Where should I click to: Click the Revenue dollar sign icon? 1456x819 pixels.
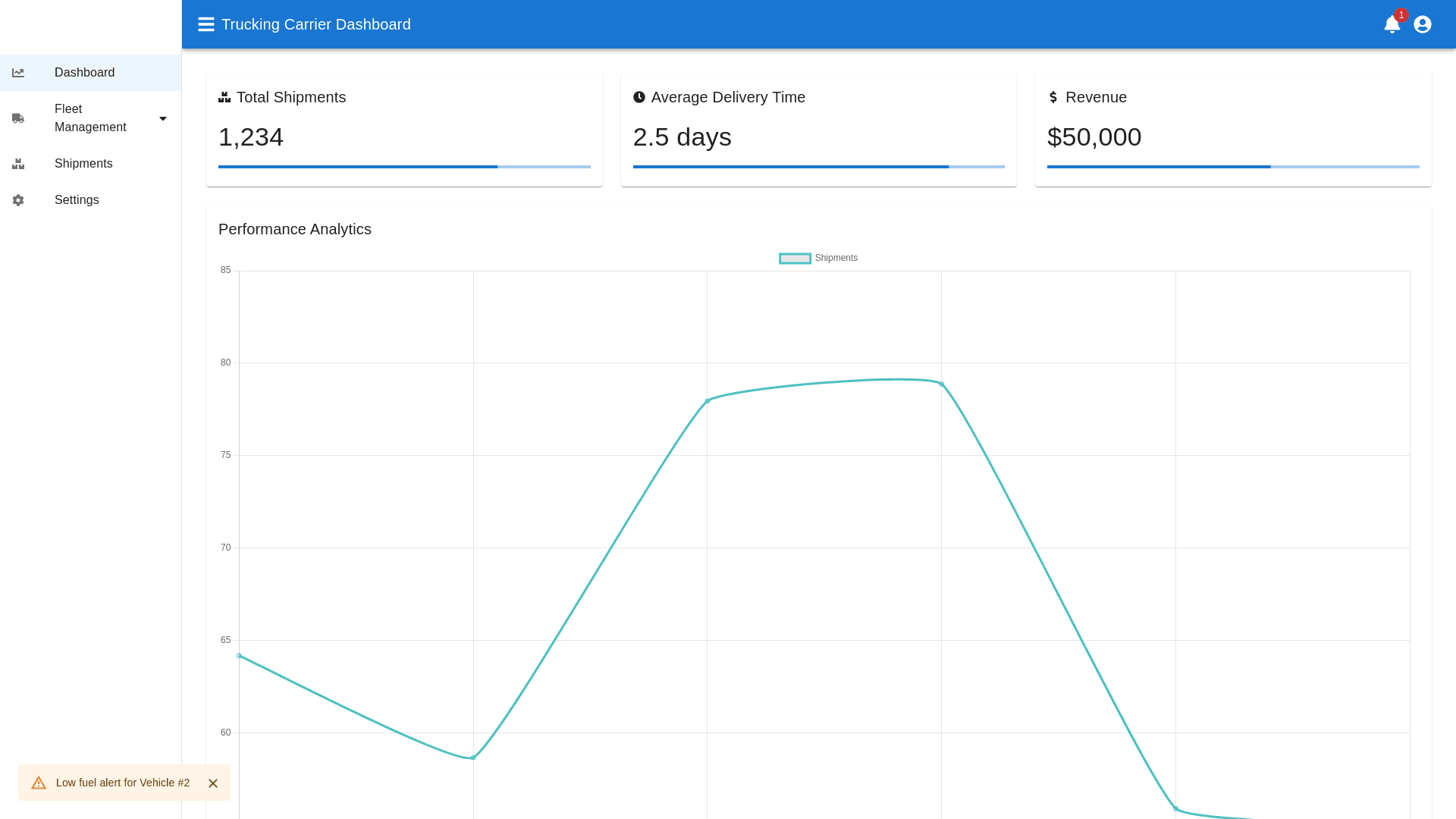[1053, 97]
